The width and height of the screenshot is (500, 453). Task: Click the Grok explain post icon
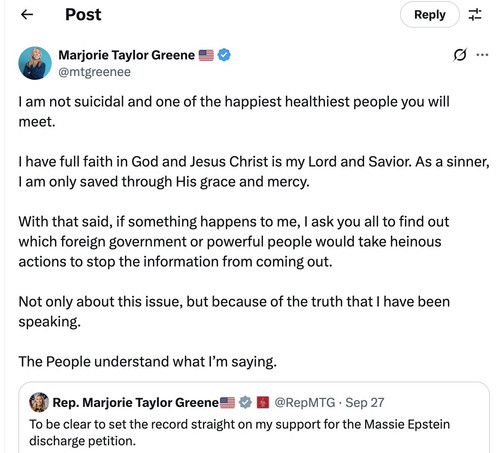coord(460,55)
